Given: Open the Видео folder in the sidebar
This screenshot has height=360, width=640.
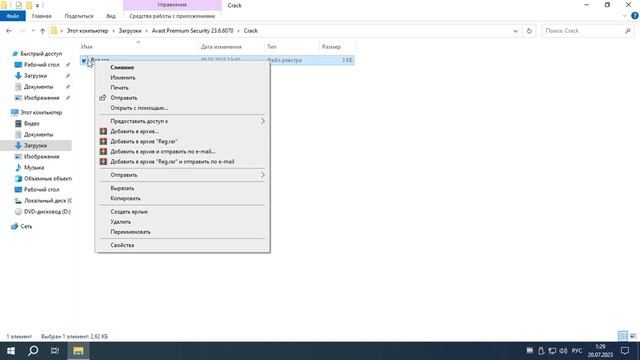Looking at the screenshot, I should (x=31, y=124).
